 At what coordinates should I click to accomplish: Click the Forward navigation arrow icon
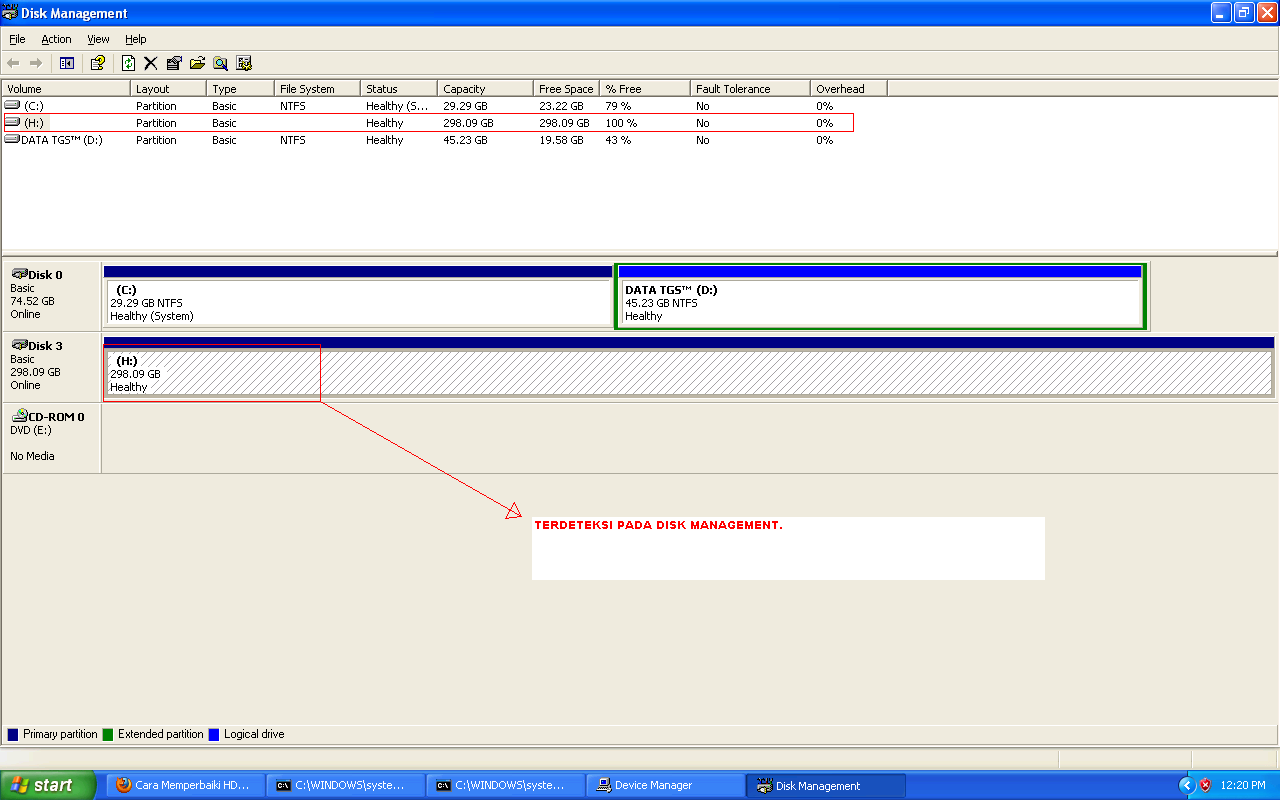[x=36, y=62]
